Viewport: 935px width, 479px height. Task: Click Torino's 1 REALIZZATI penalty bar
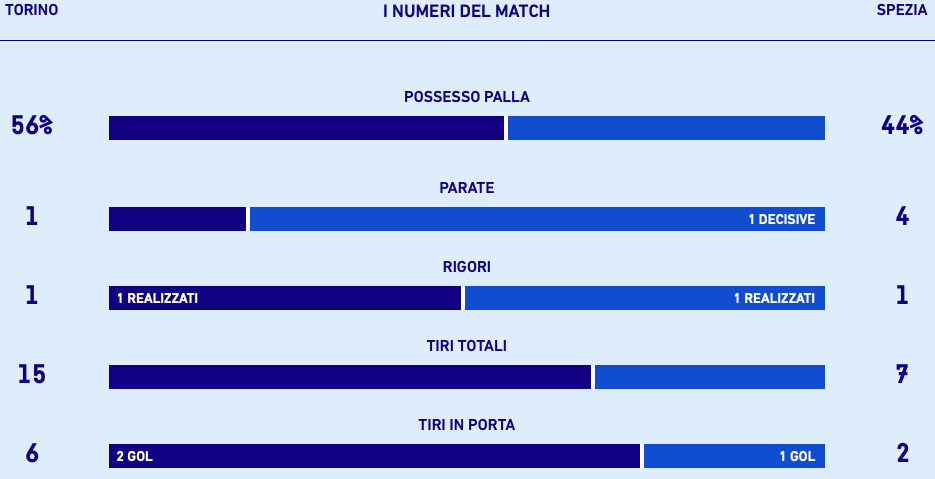(285, 298)
